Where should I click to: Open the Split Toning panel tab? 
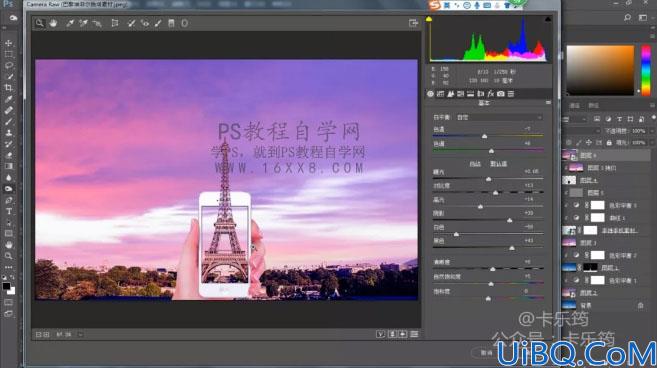(x=471, y=94)
